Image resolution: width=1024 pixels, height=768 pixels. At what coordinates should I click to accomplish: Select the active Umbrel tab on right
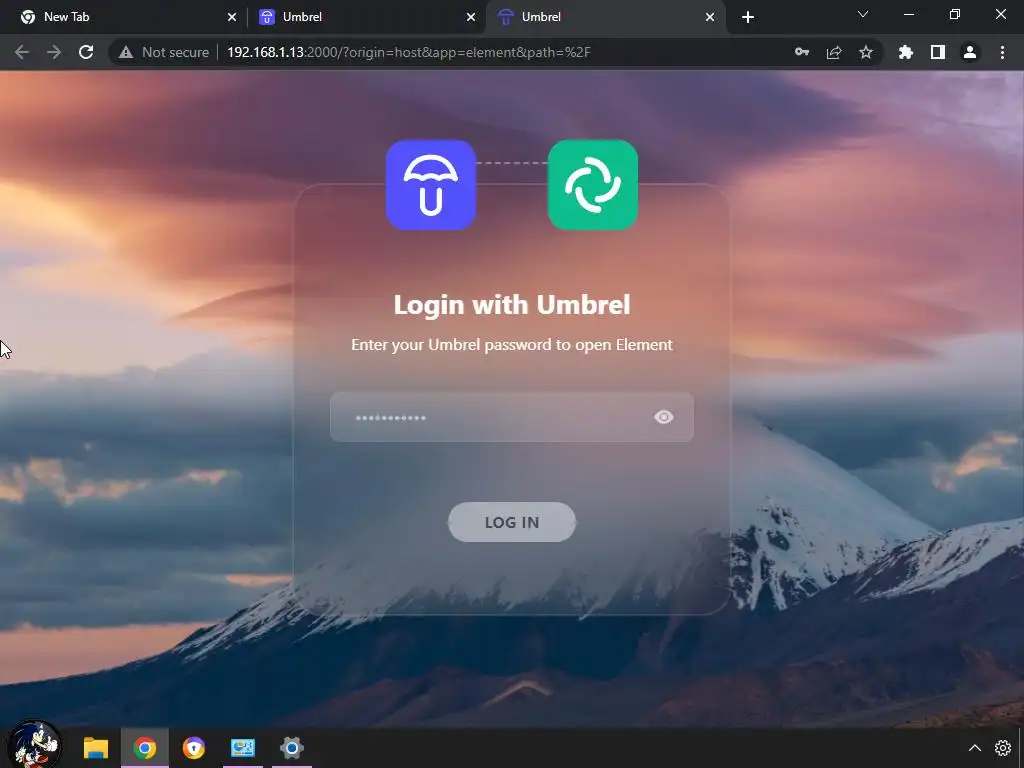click(604, 17)
